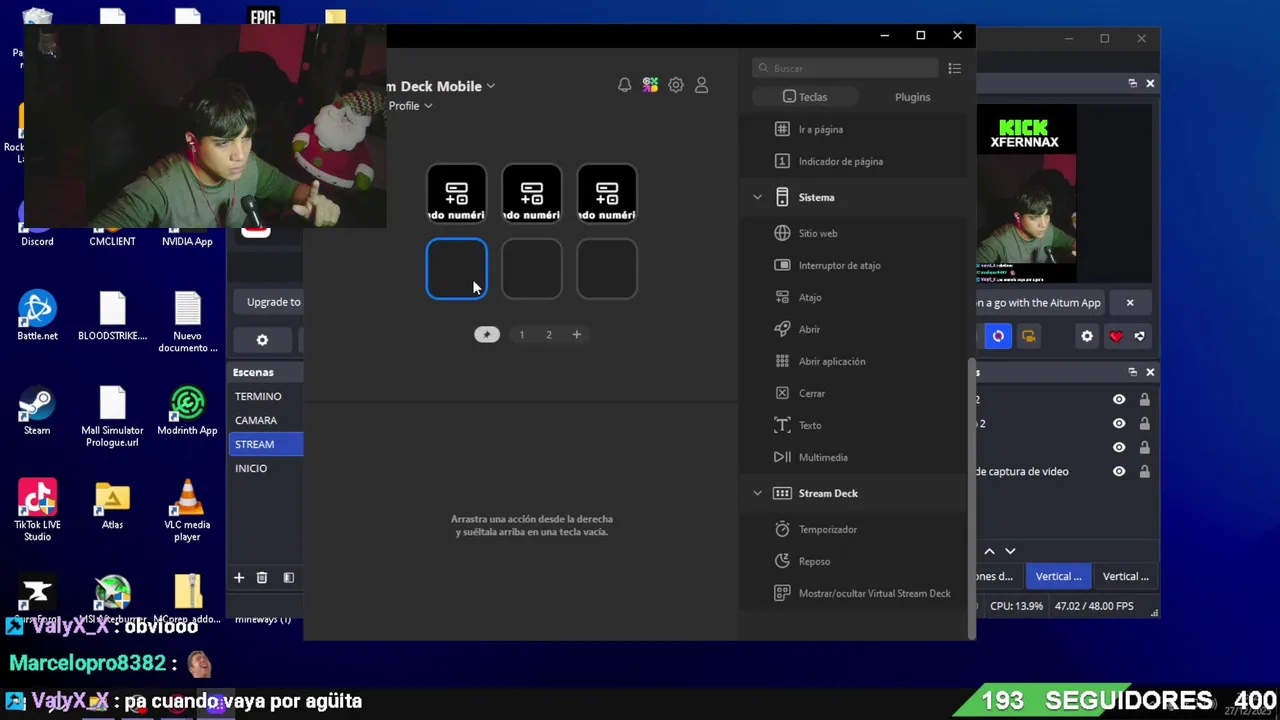The image size is (1280, 720).
Task: Click the 'Upgrade to' button in OBS
Action: pyautogui.click(x=269, y=302)
